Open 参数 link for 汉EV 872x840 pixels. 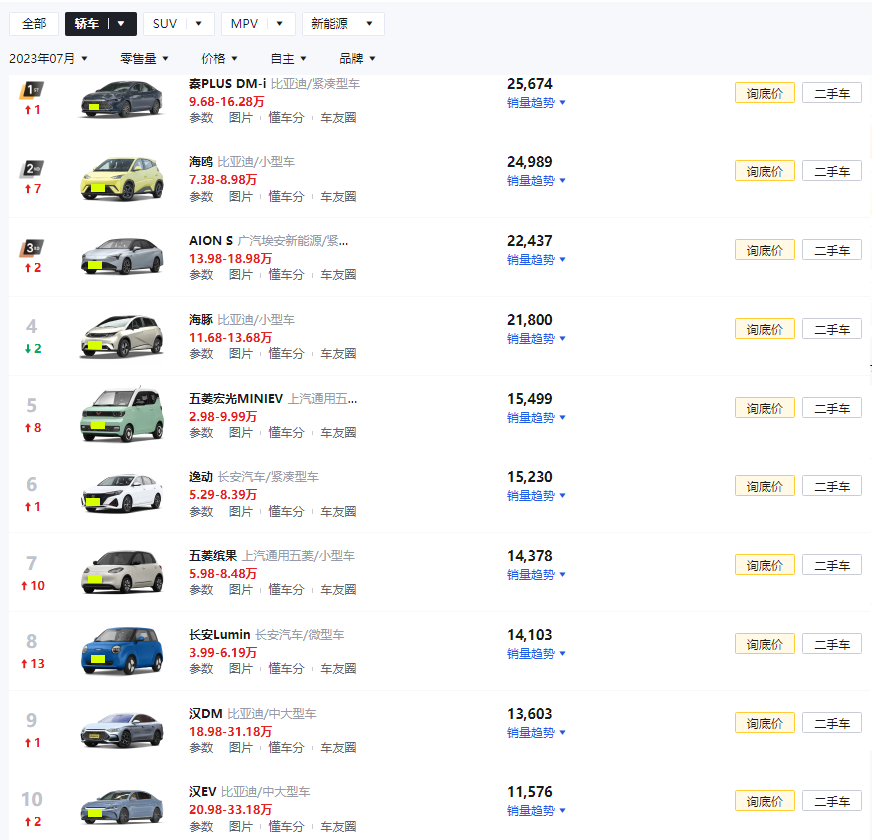(x=201, y=826)
